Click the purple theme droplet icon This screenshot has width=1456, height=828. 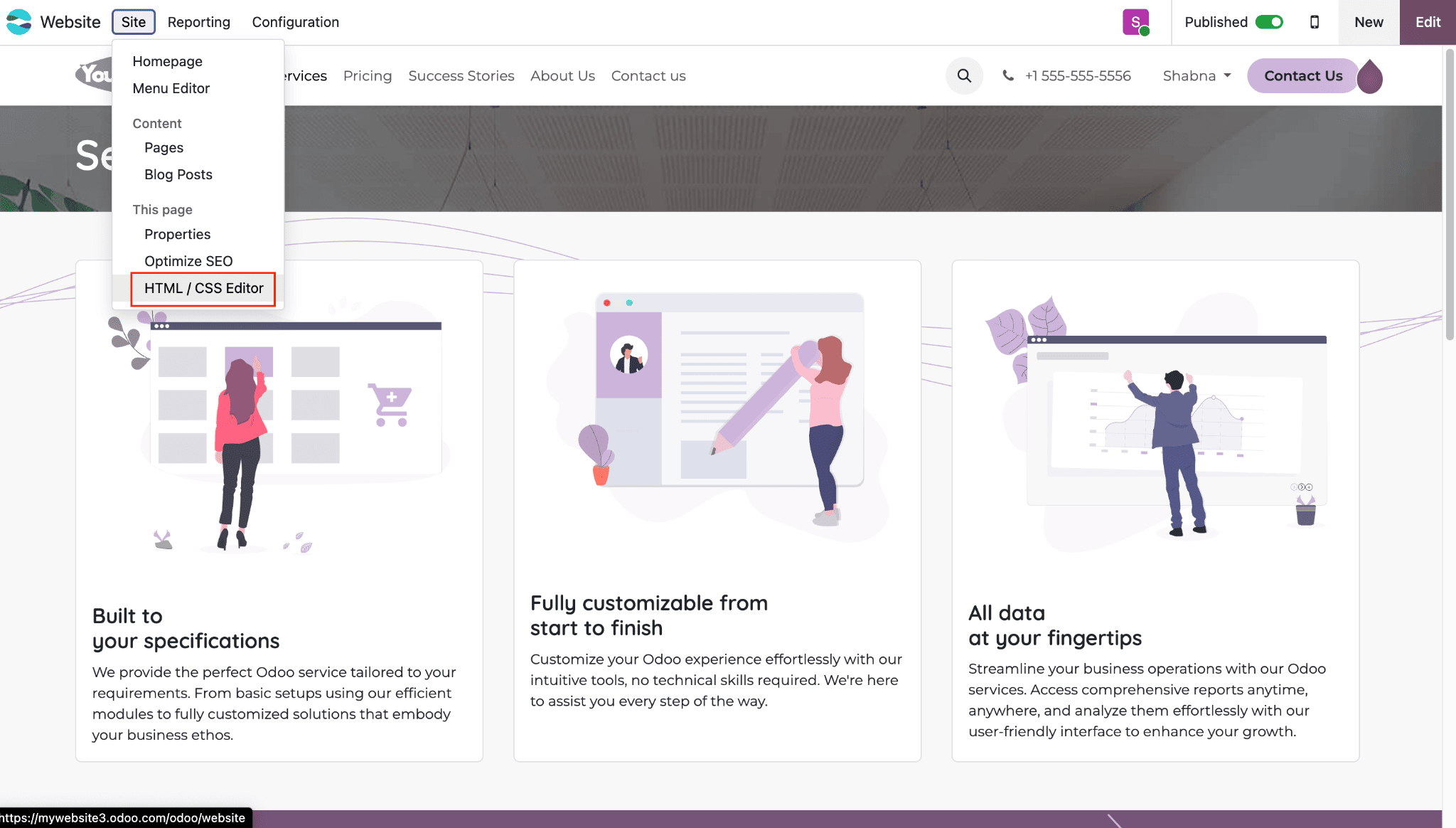coord(1370,77)
